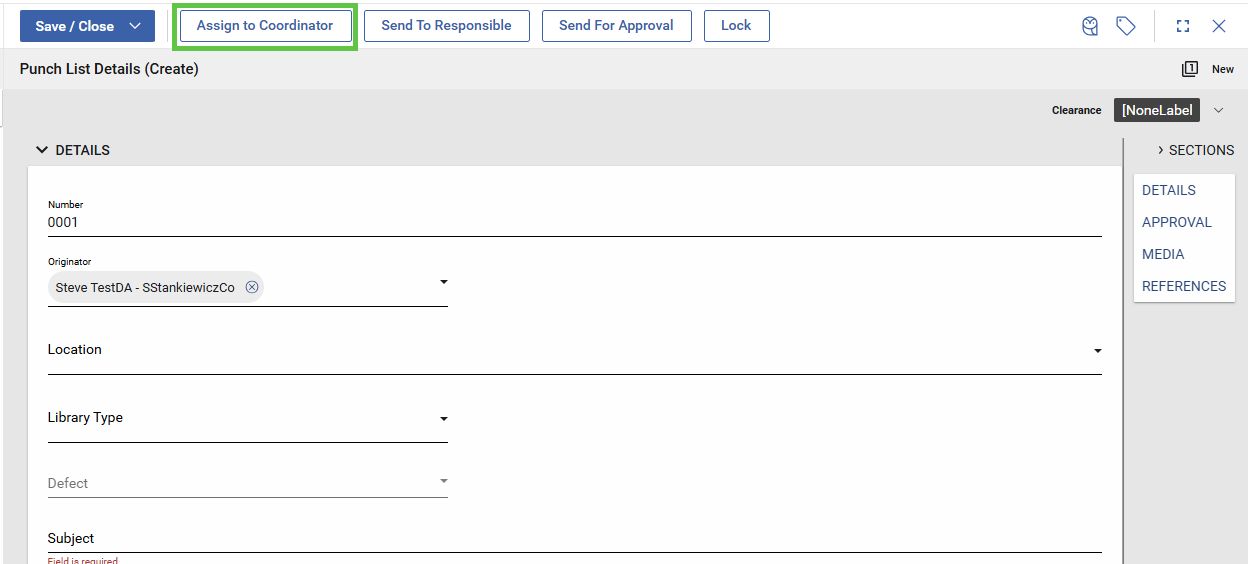Expand the SECTIONS panel chevron
Viewport: 1248px width, 564px height.
click(1160, 150)
